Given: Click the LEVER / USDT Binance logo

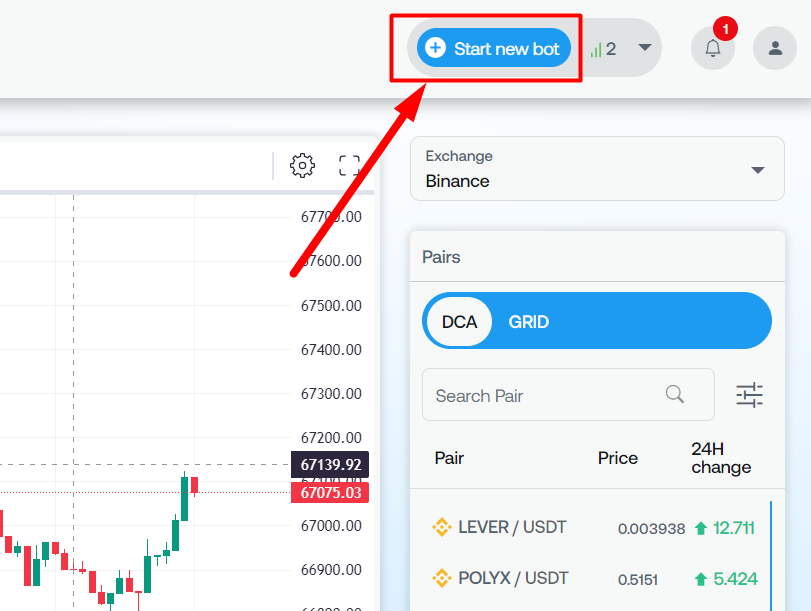Looking at the screenshot, I should [441, 527].
